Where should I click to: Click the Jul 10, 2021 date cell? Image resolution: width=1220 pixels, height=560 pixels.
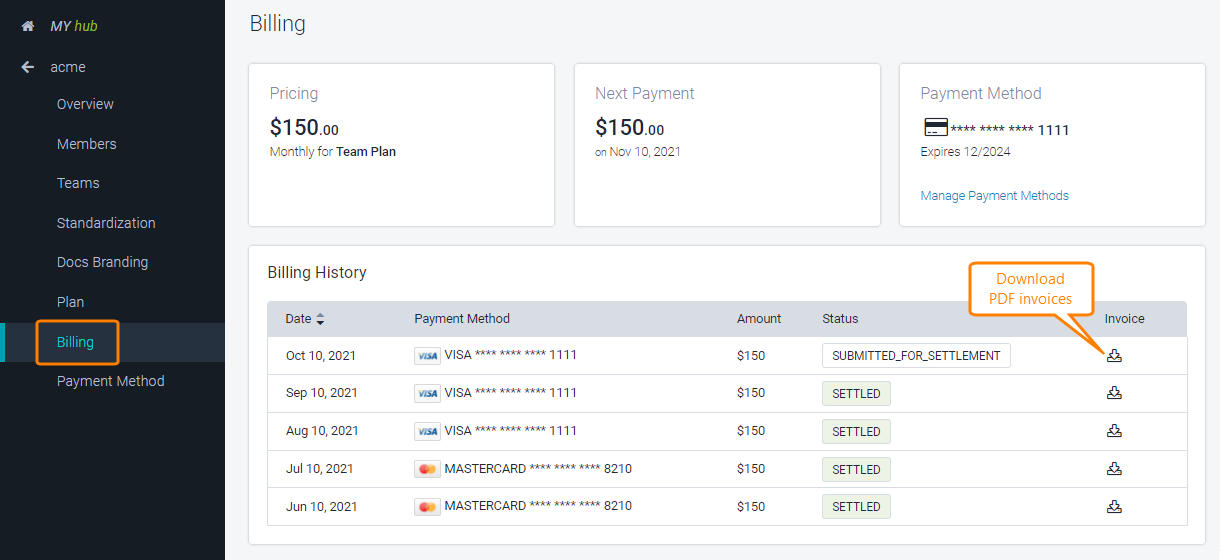pyautogui.click(x=319, y=469)
